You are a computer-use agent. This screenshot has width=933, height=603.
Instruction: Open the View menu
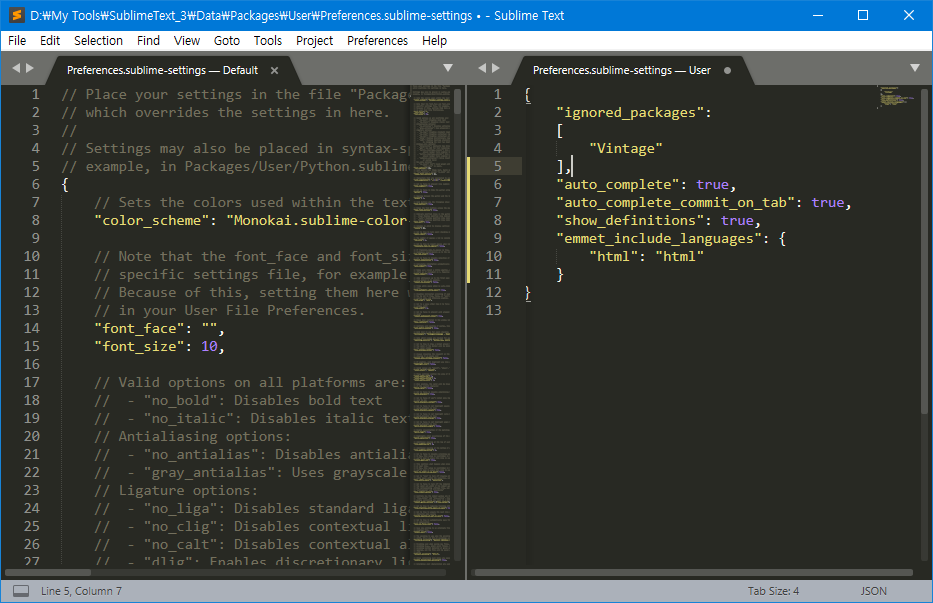click(x=187, y=40)
